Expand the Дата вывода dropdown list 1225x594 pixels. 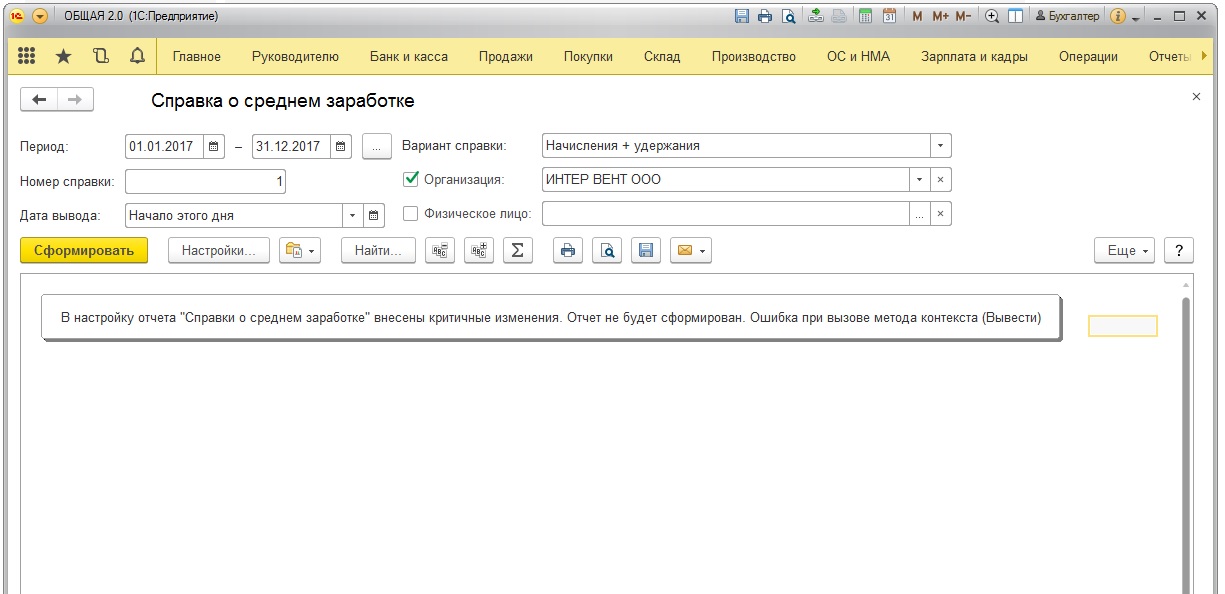[x=352, y=215]
